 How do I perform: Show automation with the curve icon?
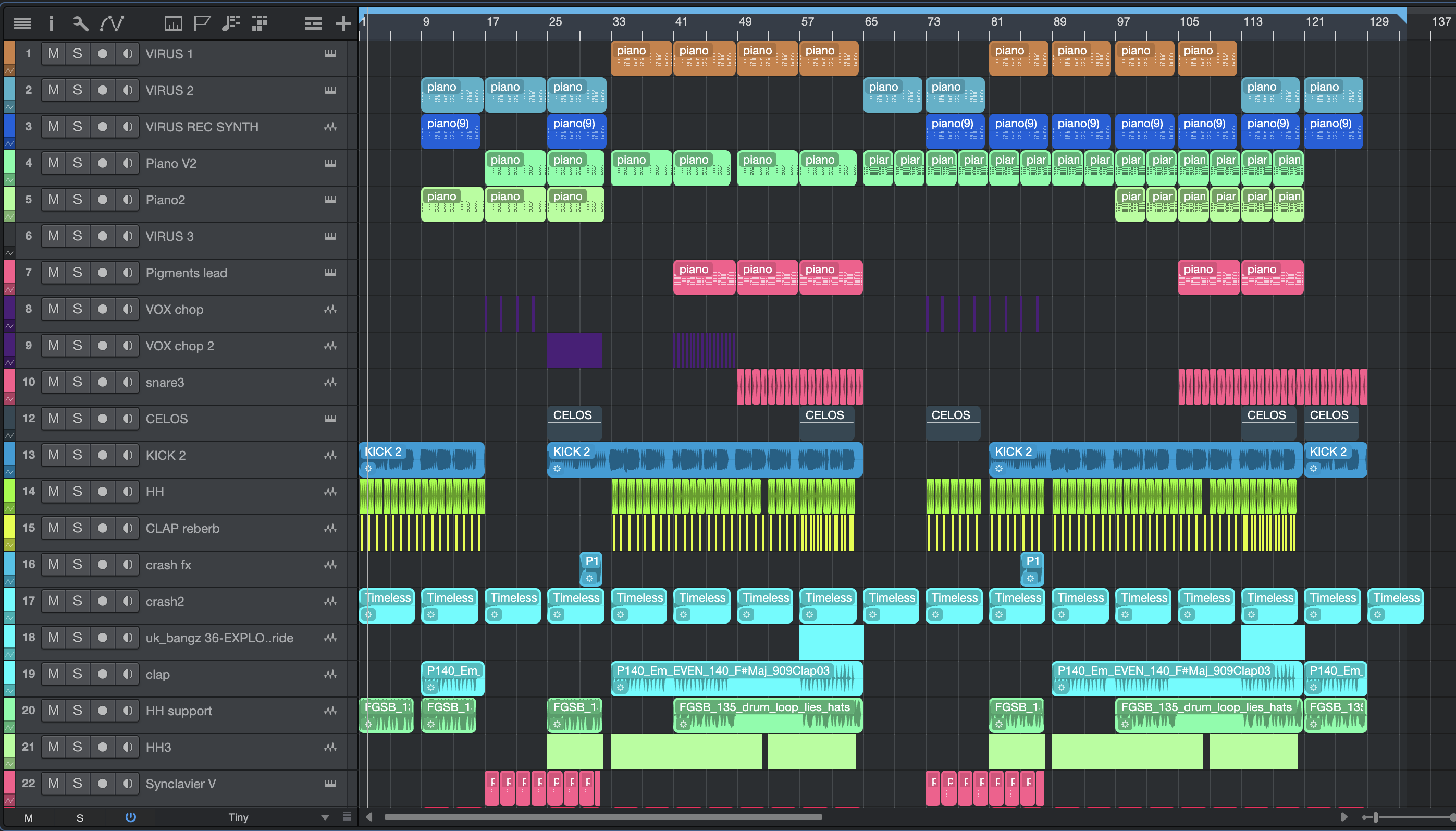point(112,23)
